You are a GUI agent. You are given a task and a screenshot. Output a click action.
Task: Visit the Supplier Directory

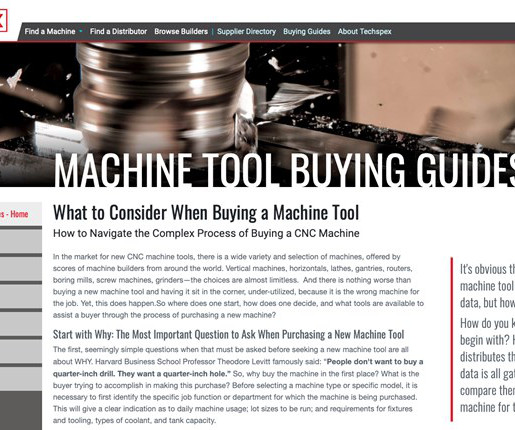coord(246,31)
